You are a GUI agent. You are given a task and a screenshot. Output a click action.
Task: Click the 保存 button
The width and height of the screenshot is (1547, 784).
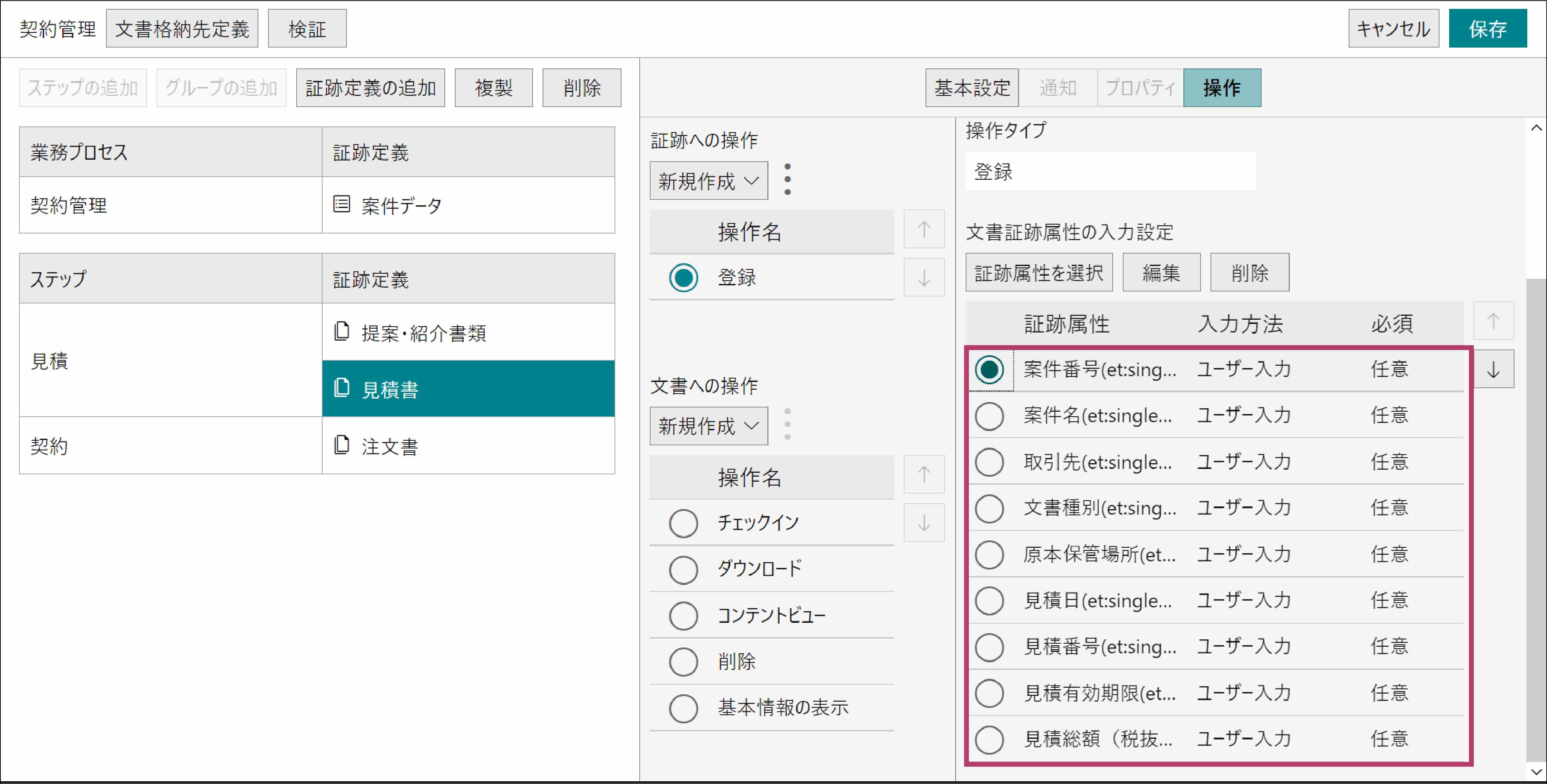coord(1487,28)
